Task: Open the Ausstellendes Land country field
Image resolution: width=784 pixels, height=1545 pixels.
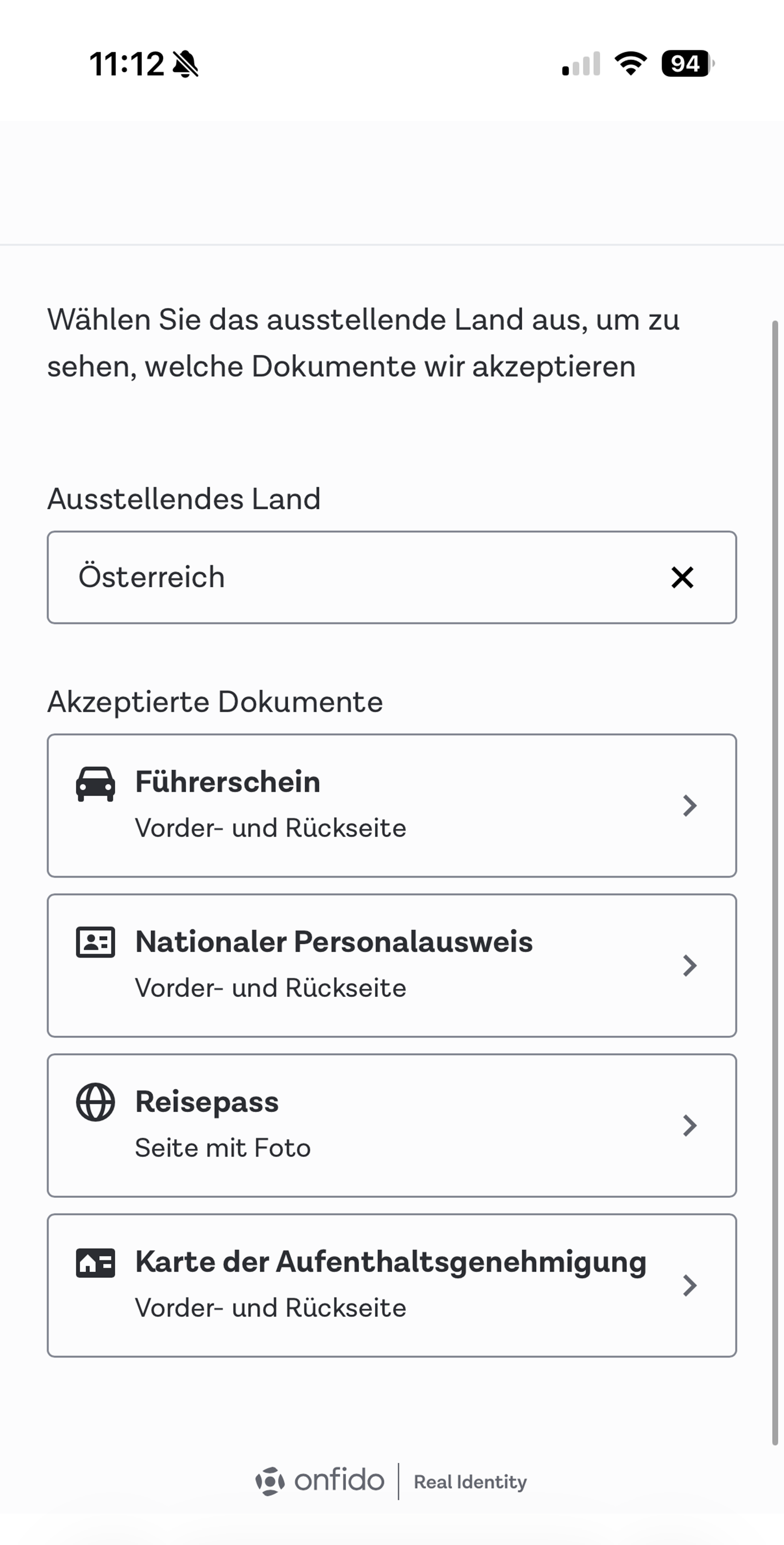Action: tap(360, 578)
